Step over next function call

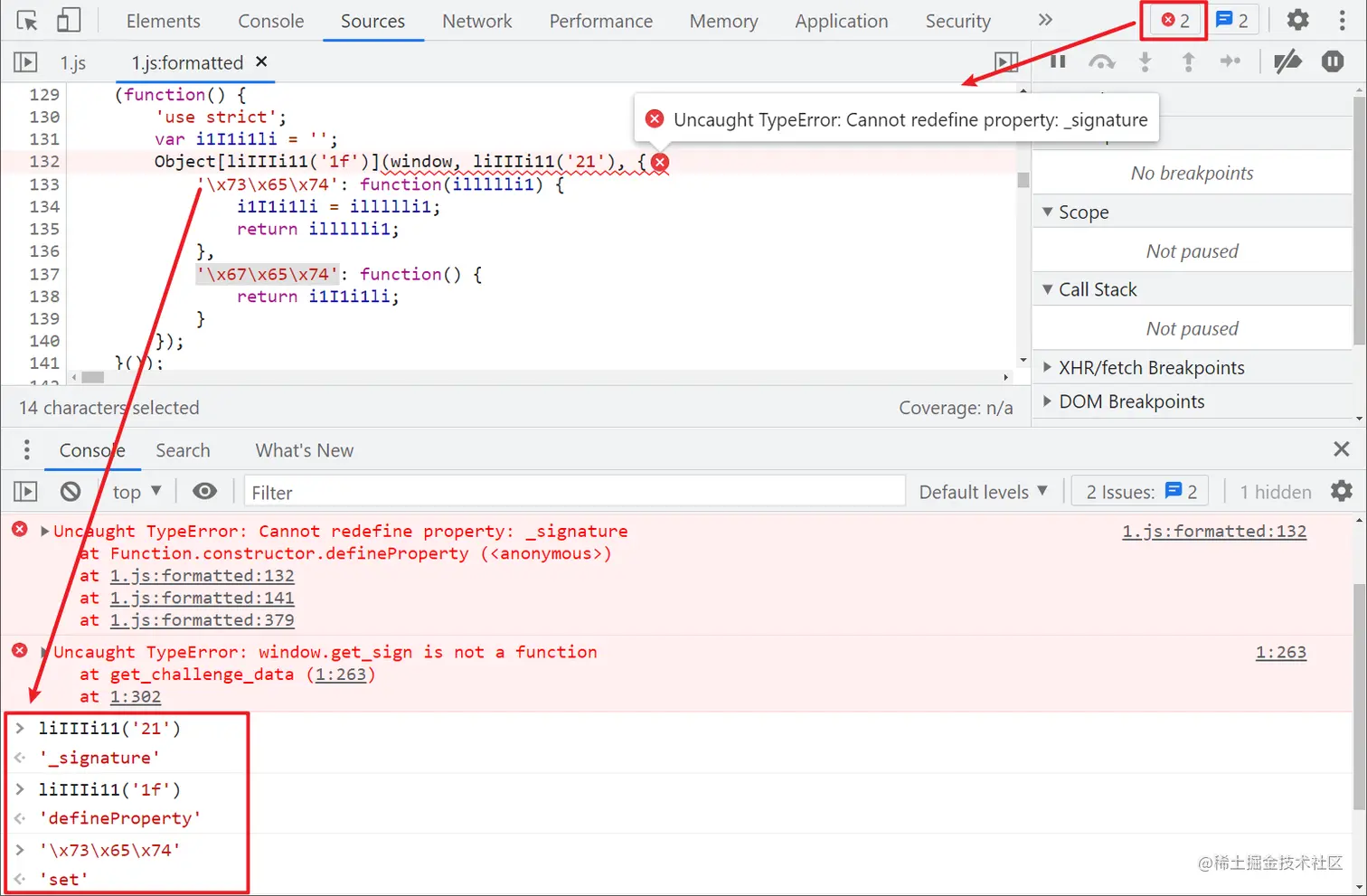pyautogui.click(x=1101, y=61)
